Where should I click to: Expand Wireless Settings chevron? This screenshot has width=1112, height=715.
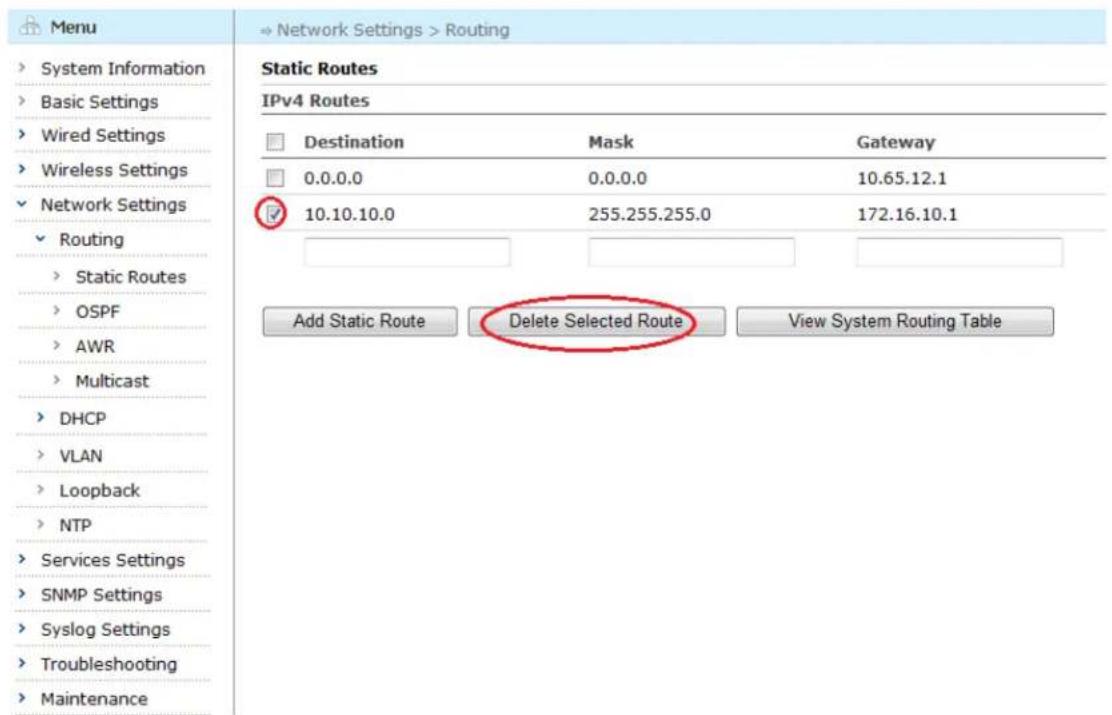(x=22, y=169)
